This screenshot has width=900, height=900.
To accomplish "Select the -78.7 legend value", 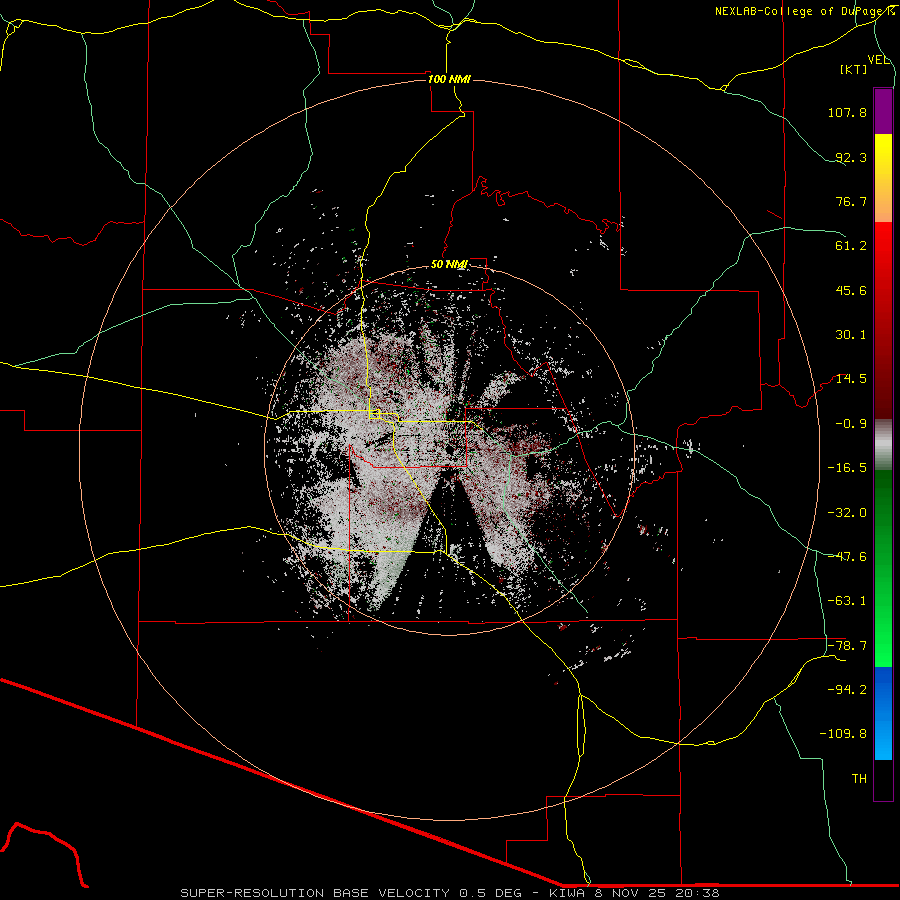I will 847,646.
